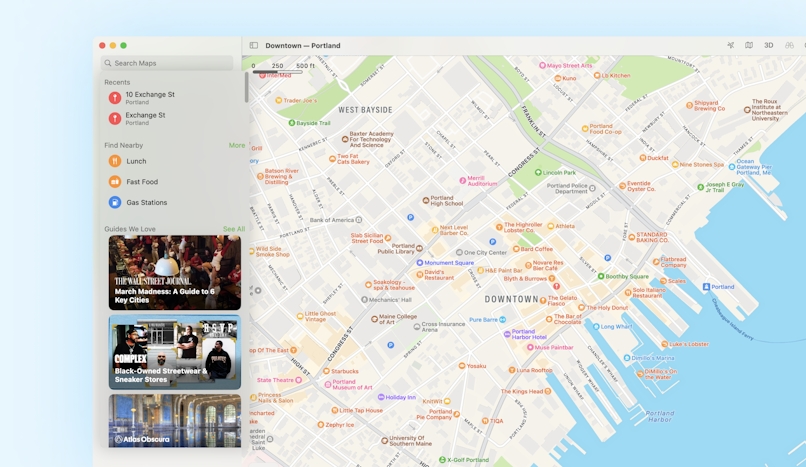Select One City Center pin
The width and height of the screenshot is (806, 467).
(459, 253)
